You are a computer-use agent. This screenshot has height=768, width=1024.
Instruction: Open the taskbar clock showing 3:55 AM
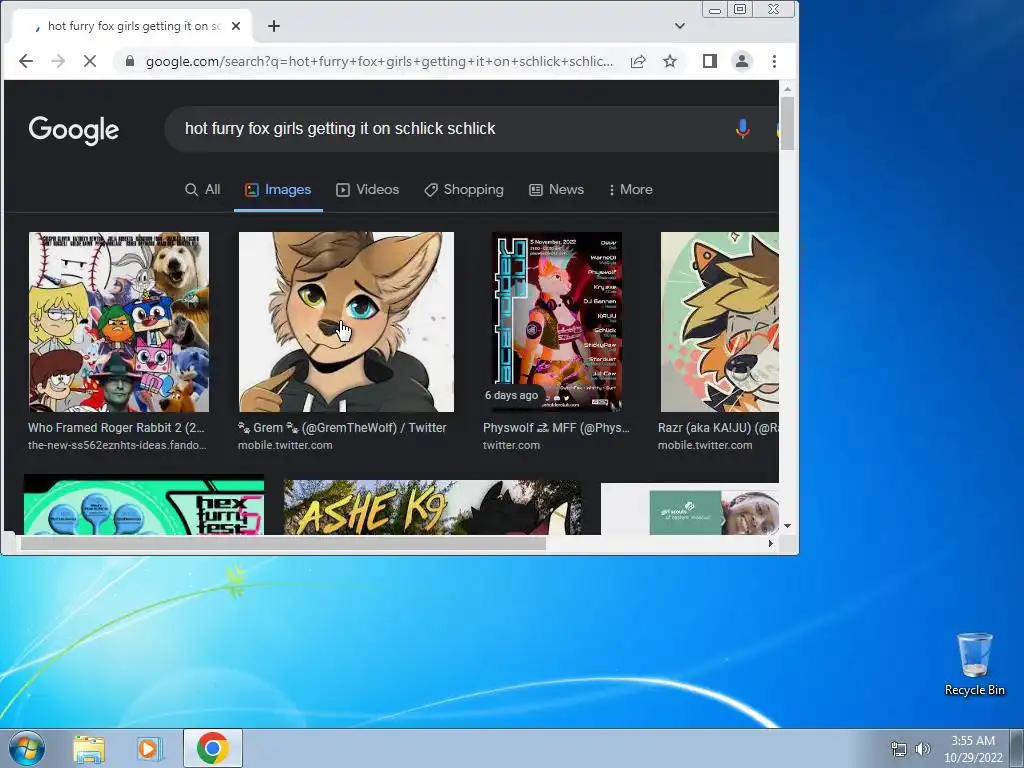tap(973, 749)
